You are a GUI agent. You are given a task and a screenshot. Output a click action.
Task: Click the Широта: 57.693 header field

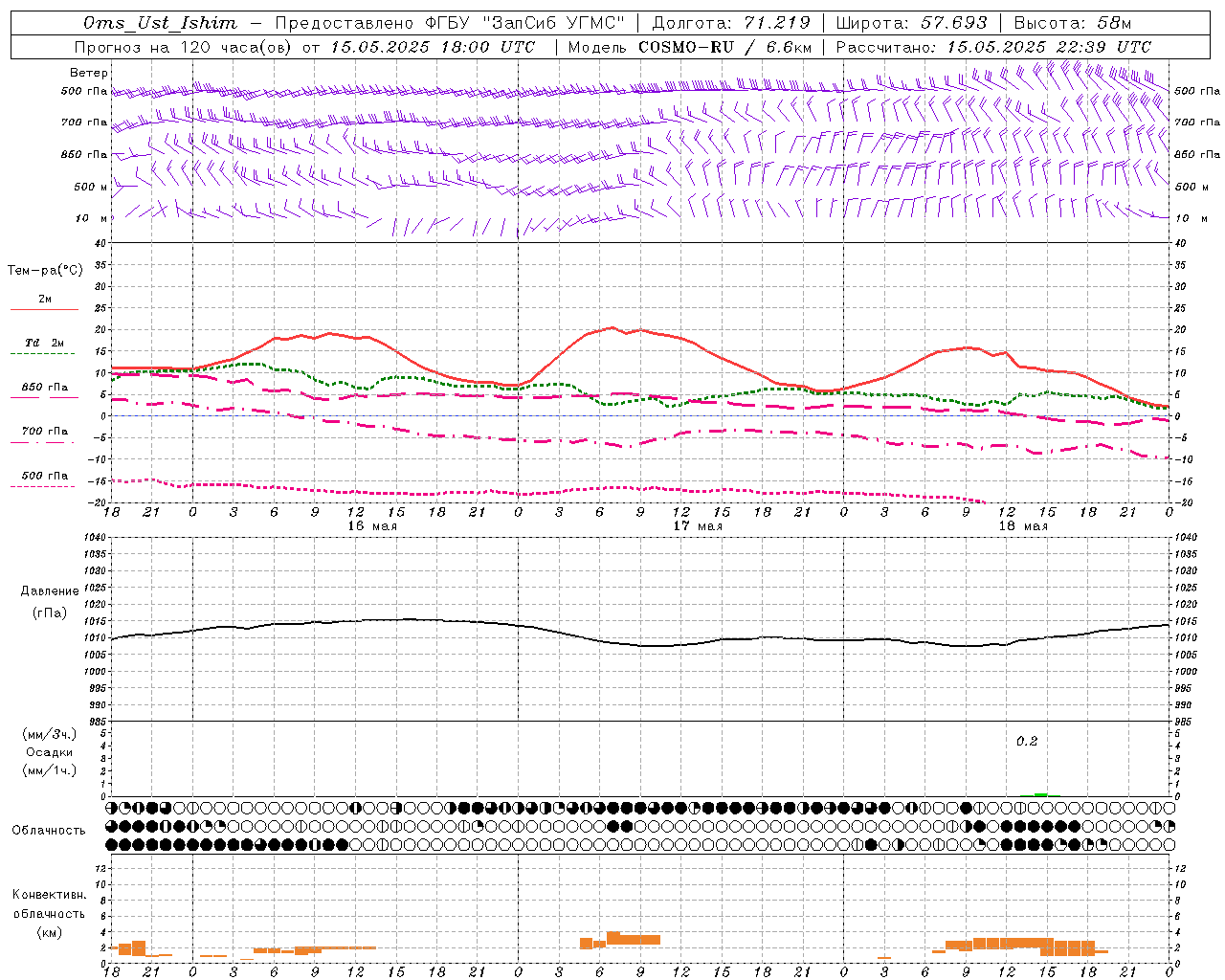coord(910,23)
